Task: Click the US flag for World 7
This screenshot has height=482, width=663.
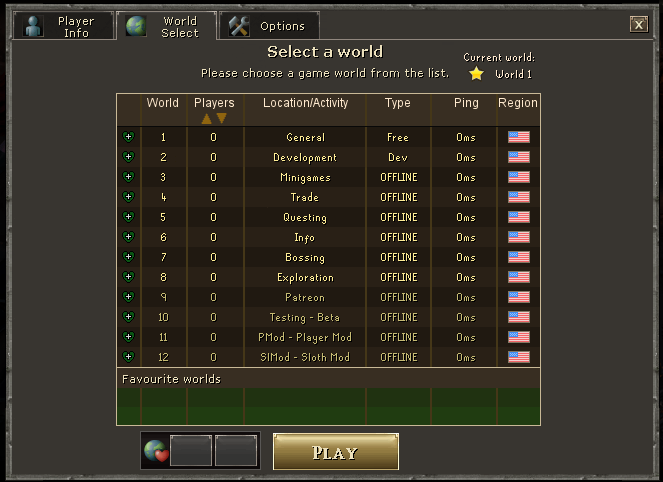Action: coord(519,257)
